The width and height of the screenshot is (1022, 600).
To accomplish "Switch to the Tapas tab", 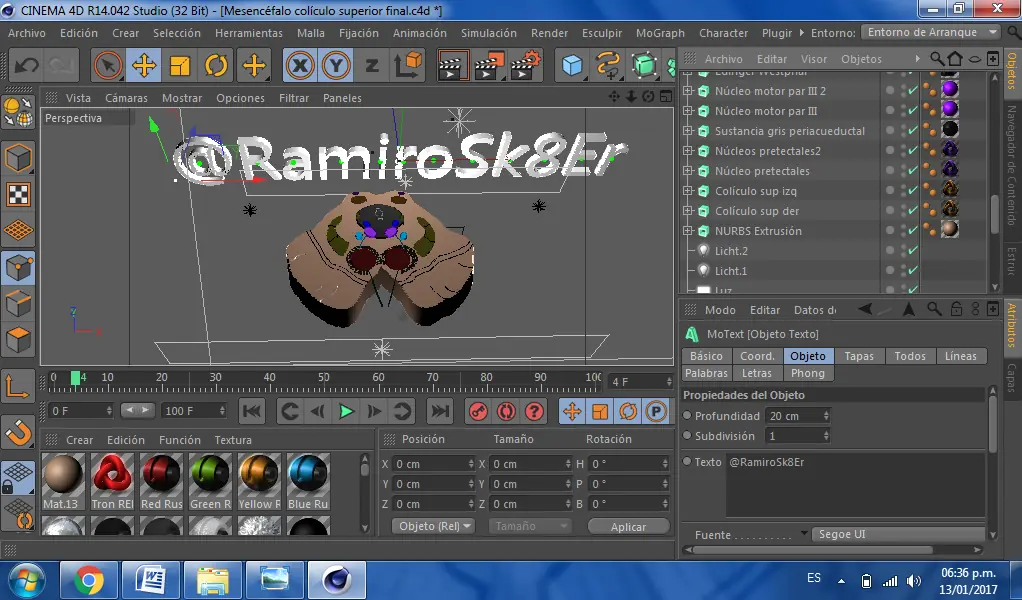I will point(859,356).
